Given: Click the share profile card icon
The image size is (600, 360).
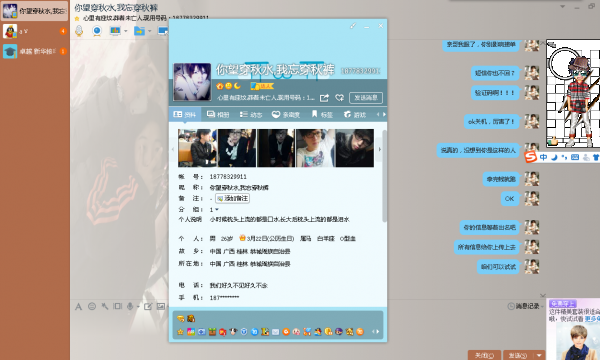Looking at the screenshot, I should pyautogui.click(x=324, y=98).
